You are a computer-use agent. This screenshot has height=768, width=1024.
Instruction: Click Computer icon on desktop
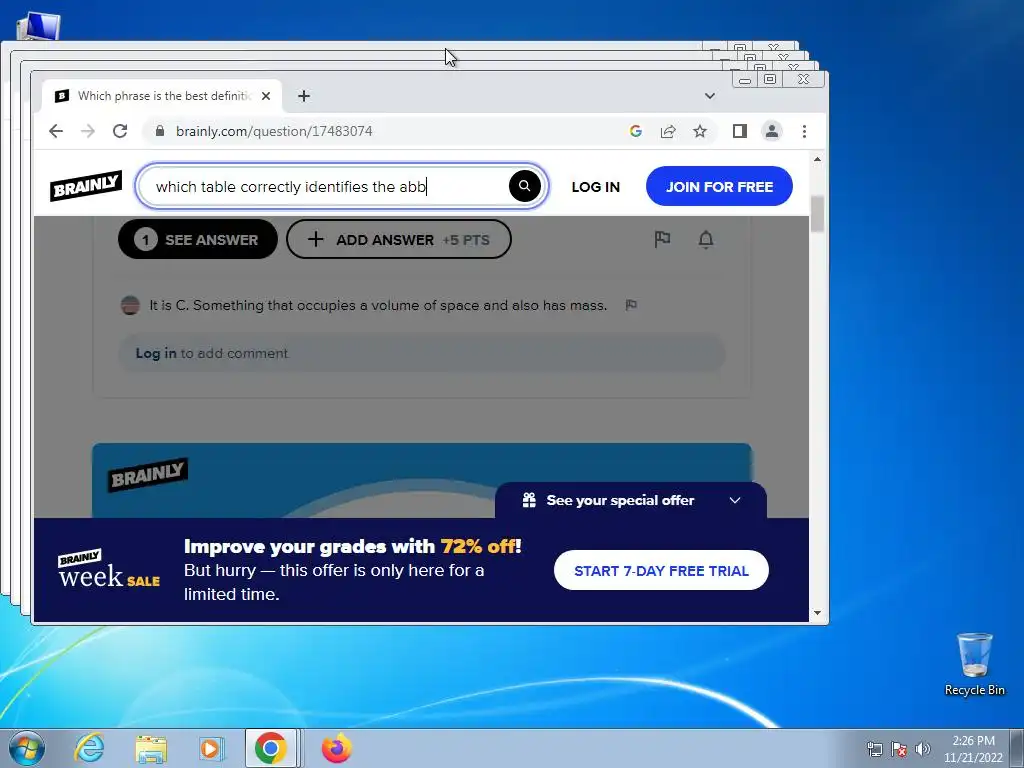(x=39, y=26)
